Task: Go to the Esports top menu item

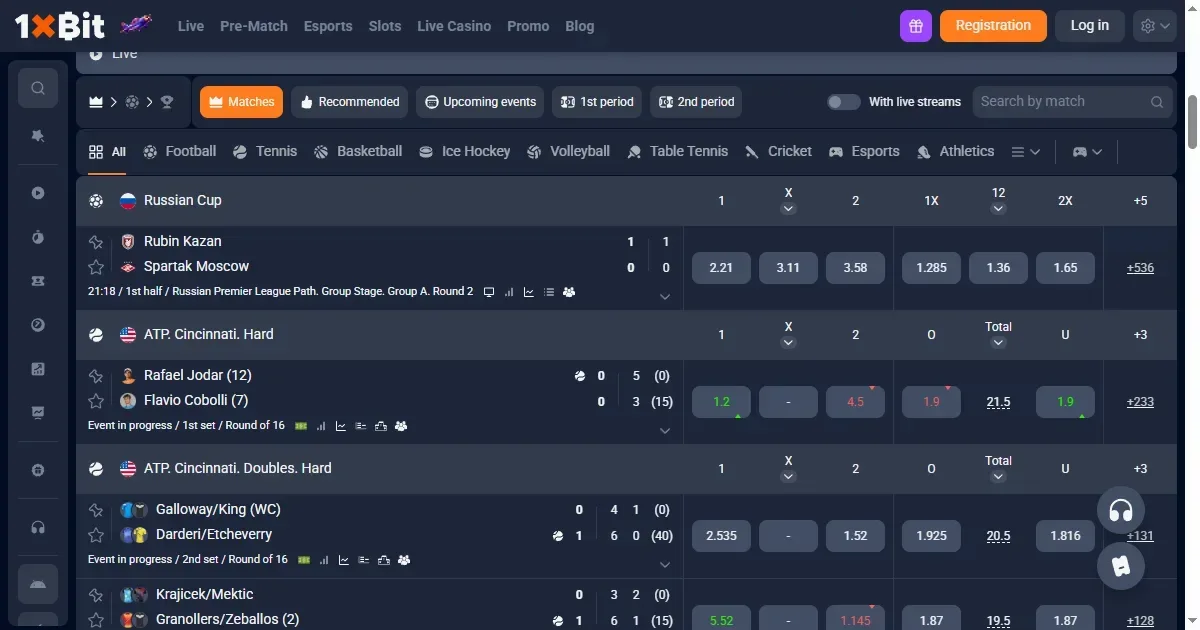Action: 328,26
